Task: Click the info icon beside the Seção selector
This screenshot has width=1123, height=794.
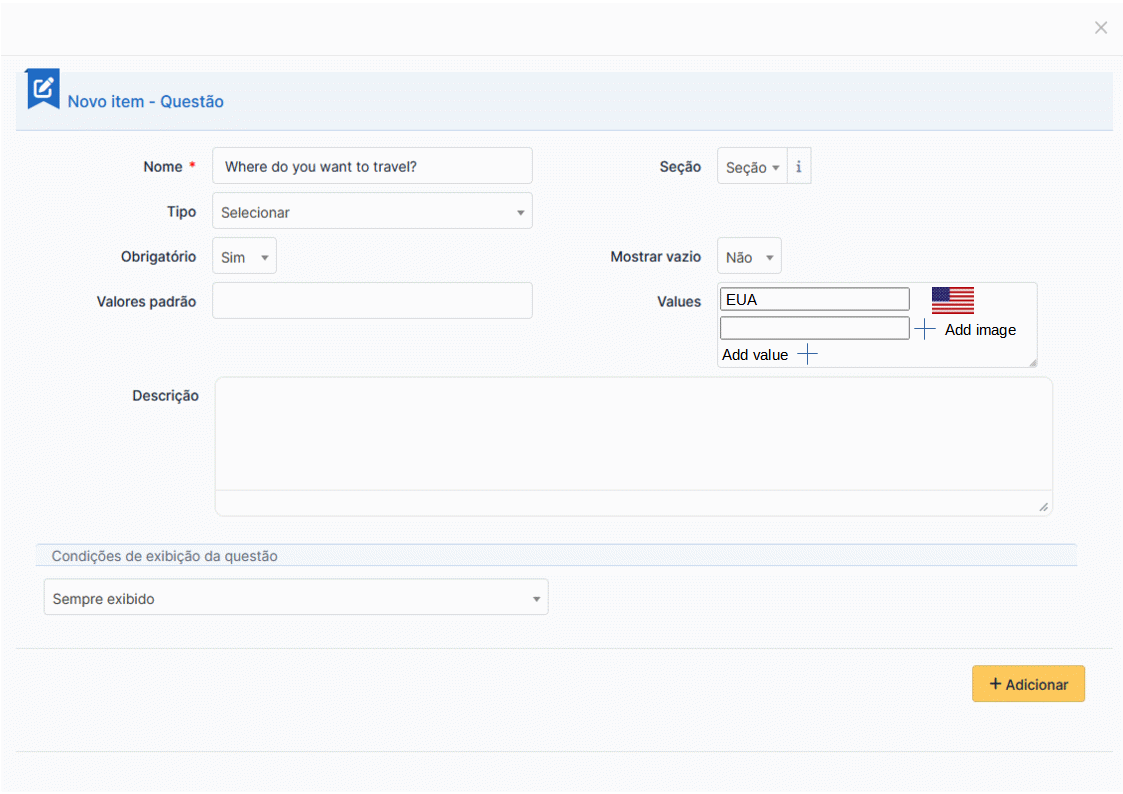Action: click(798, 166)
